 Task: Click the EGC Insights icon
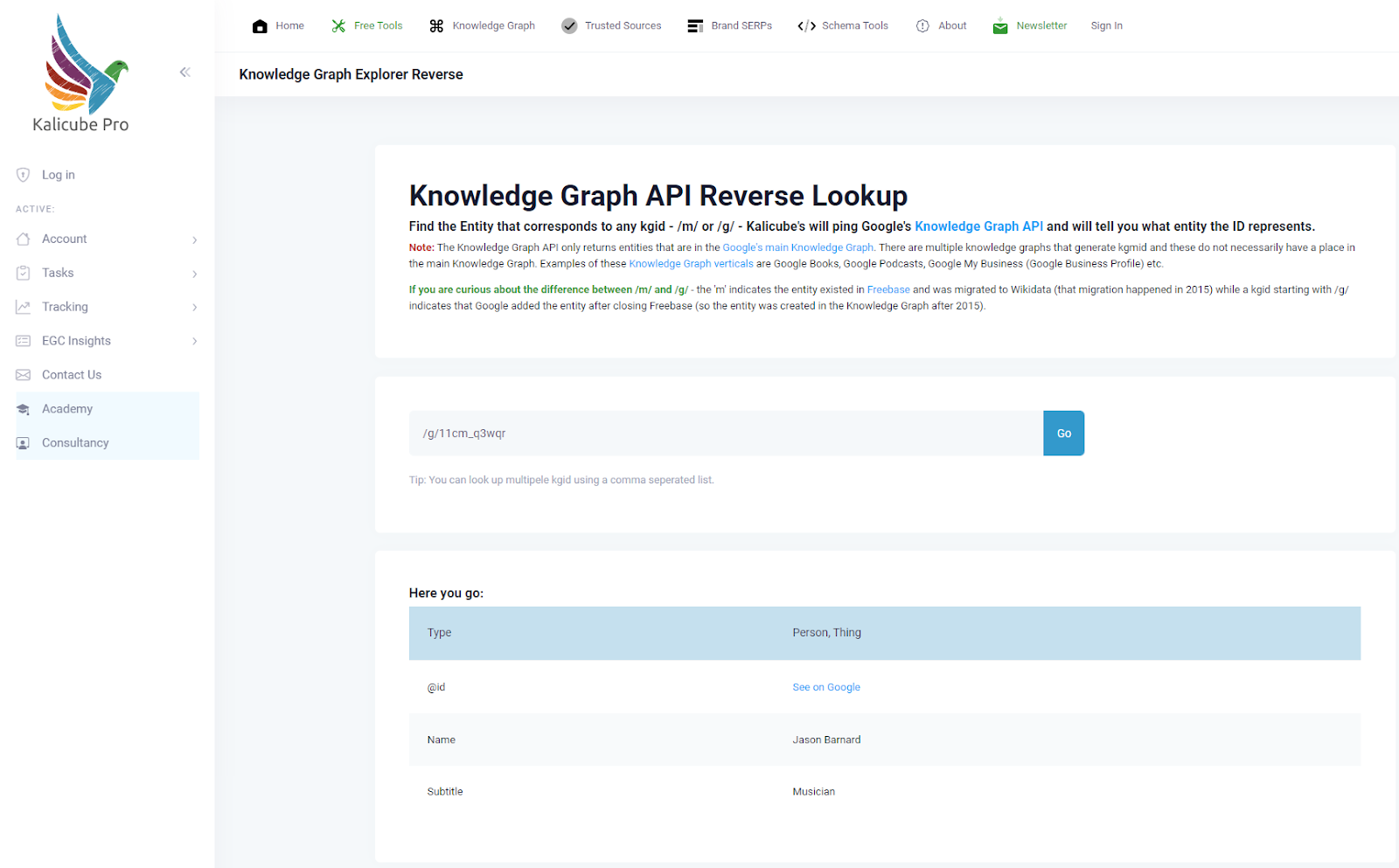click(x=24, y=341)
